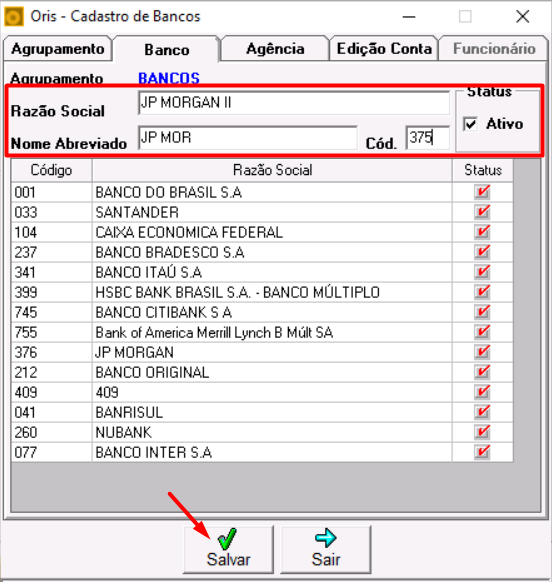Click the green checkmark Salvar icon
The width and height of the screenshot is (552, 582).
227,539
